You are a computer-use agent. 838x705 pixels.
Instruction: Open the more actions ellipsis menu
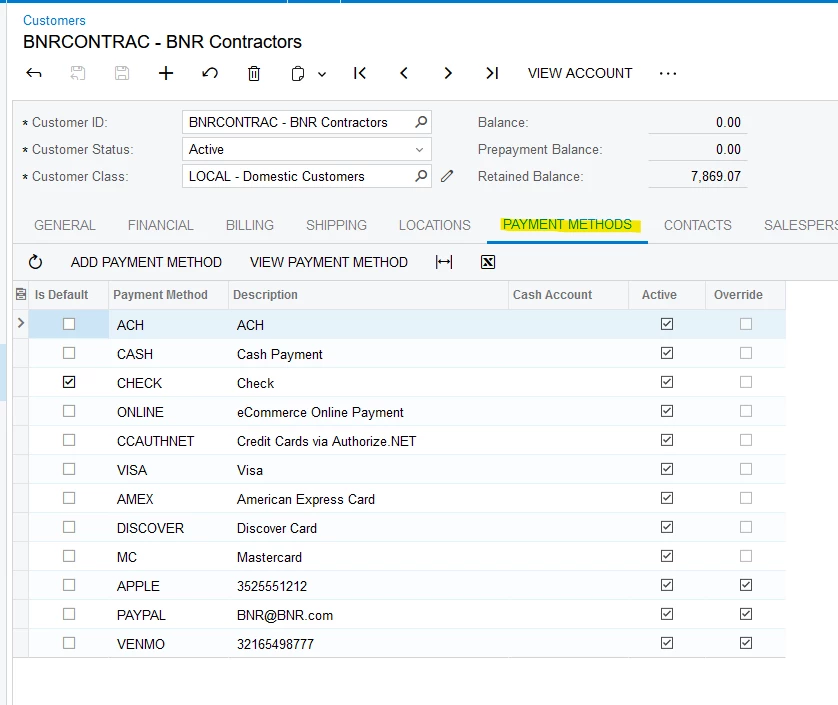pos(668,73)
